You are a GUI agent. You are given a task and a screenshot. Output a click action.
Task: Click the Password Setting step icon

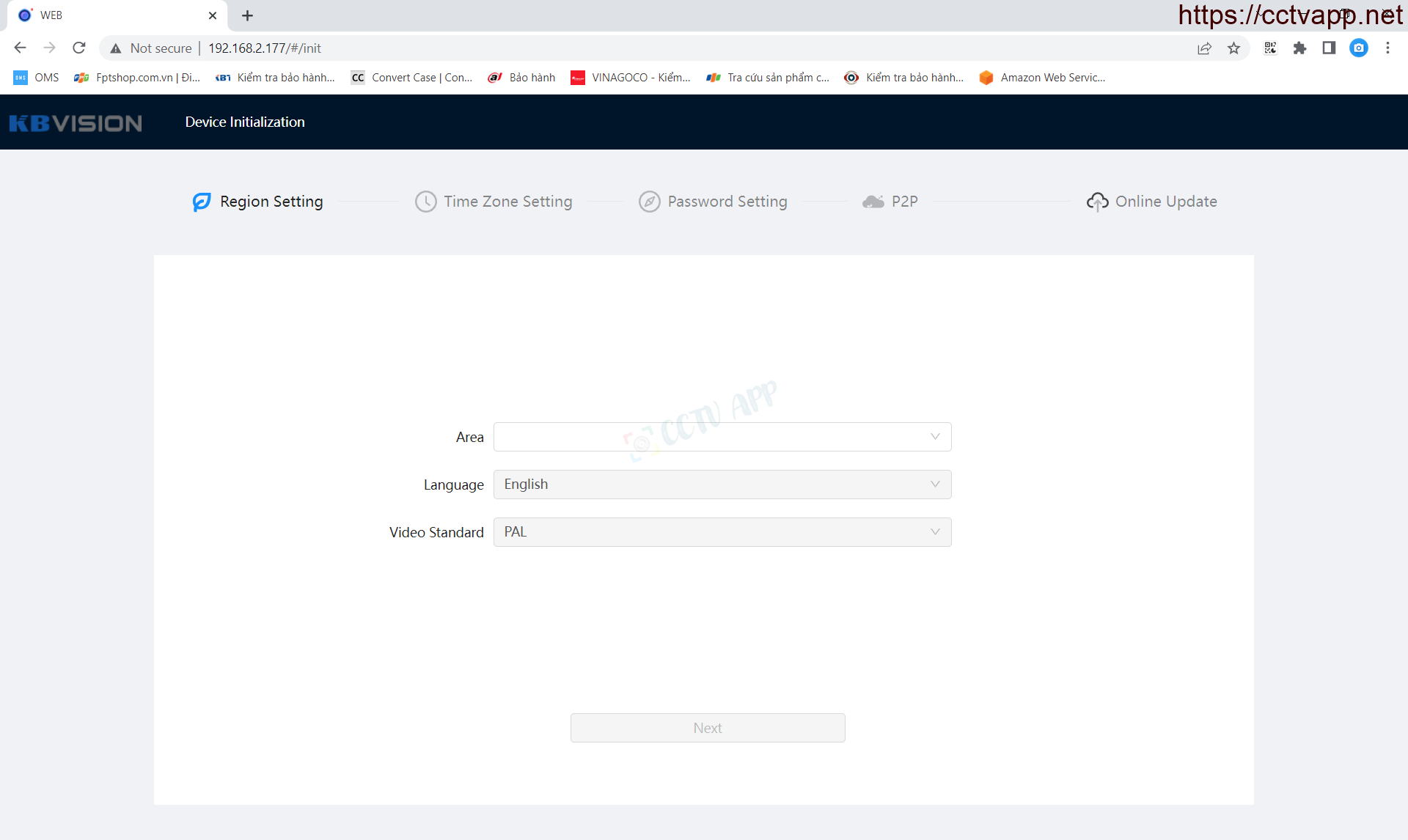coord(649,202)
